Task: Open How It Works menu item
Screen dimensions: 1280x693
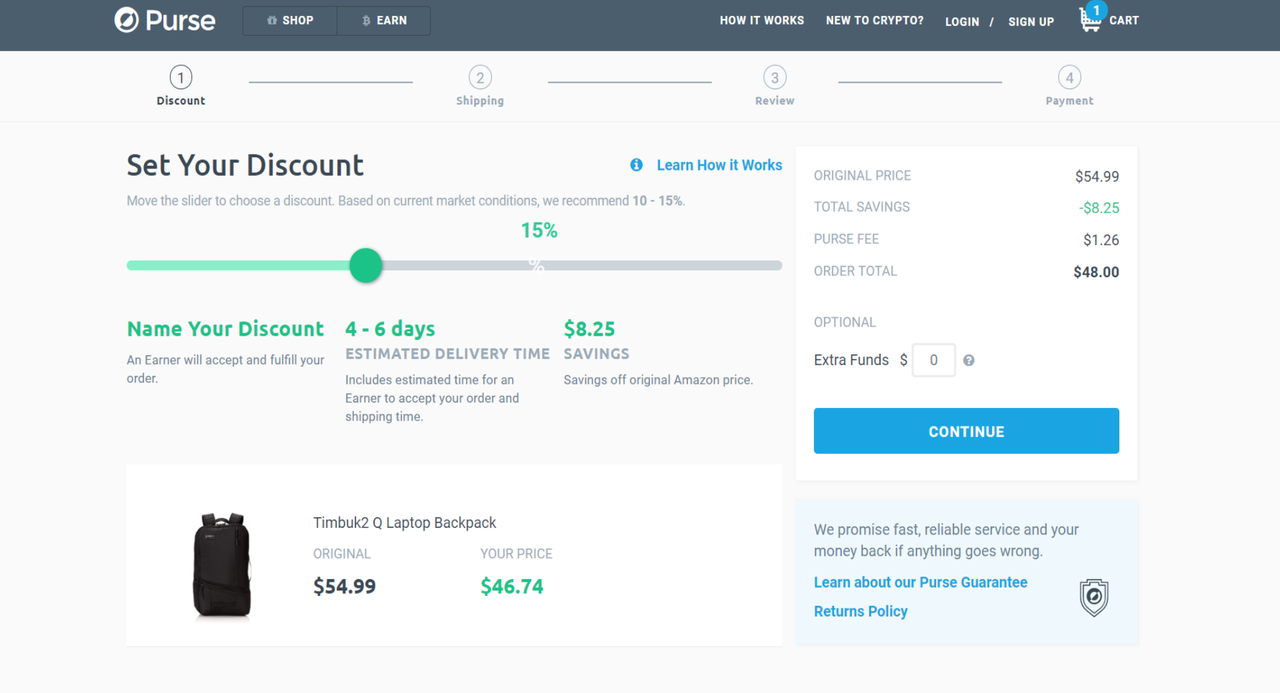Action: (x=761, y=20)
